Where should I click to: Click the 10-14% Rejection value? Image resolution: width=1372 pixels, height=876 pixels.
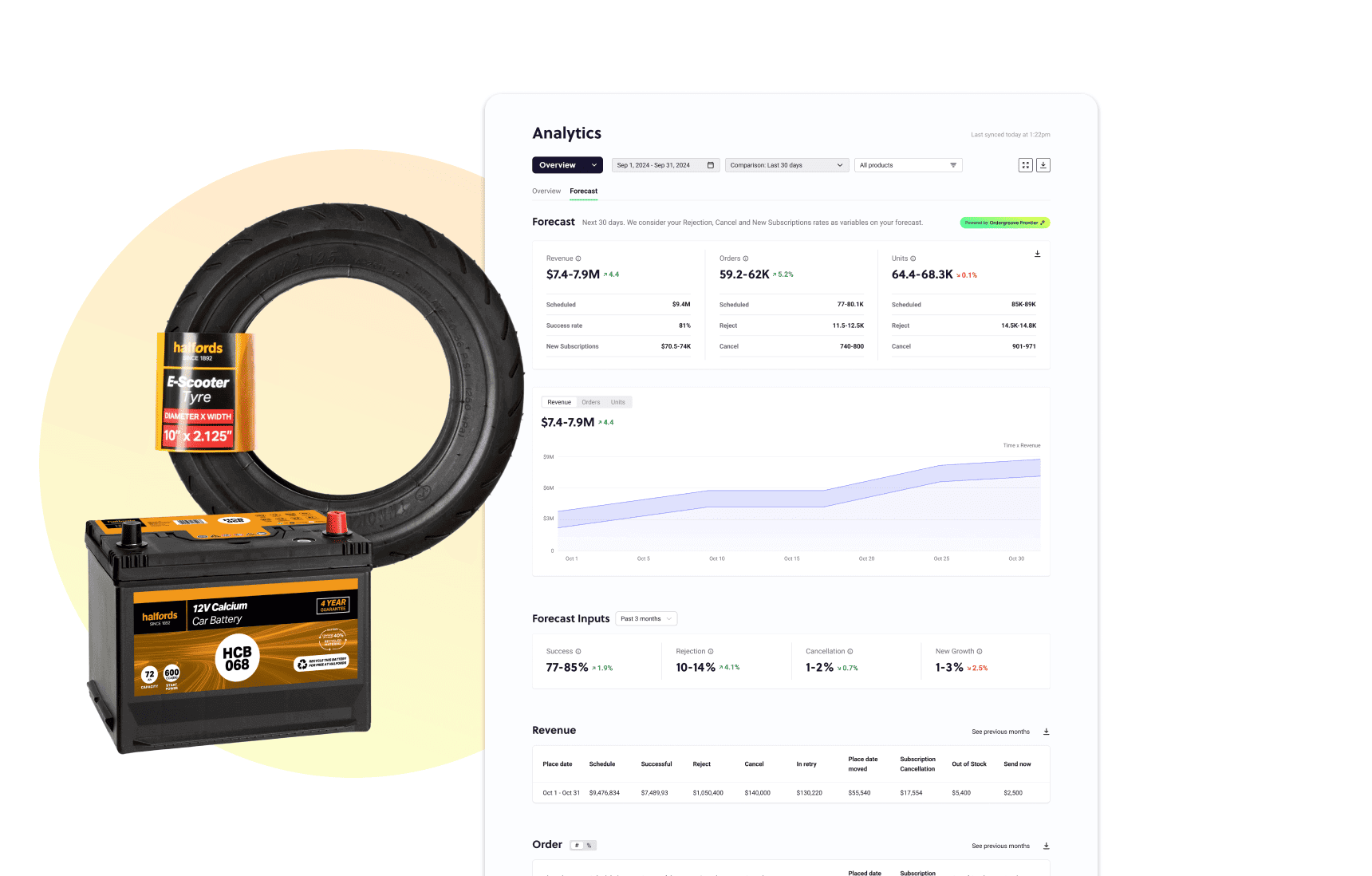point(696,668)
